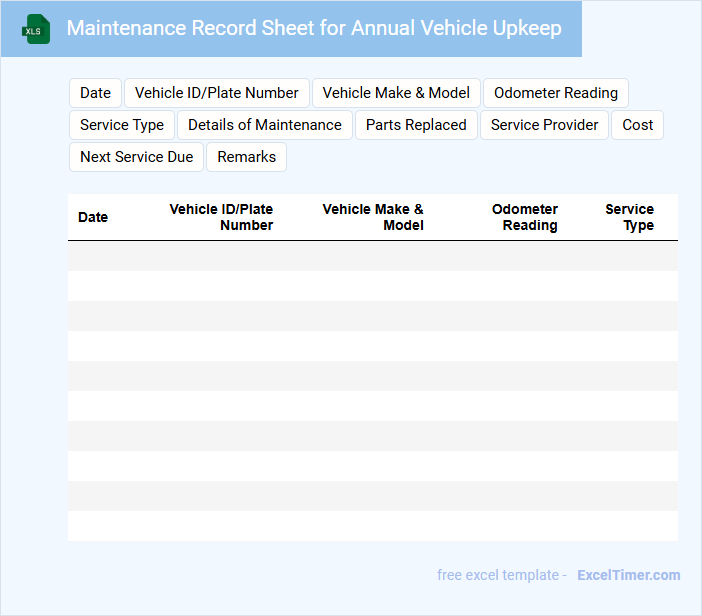This screenshot has height=616, width=702.
Task: Click the Service Provider tag
Action: [544, 125]
